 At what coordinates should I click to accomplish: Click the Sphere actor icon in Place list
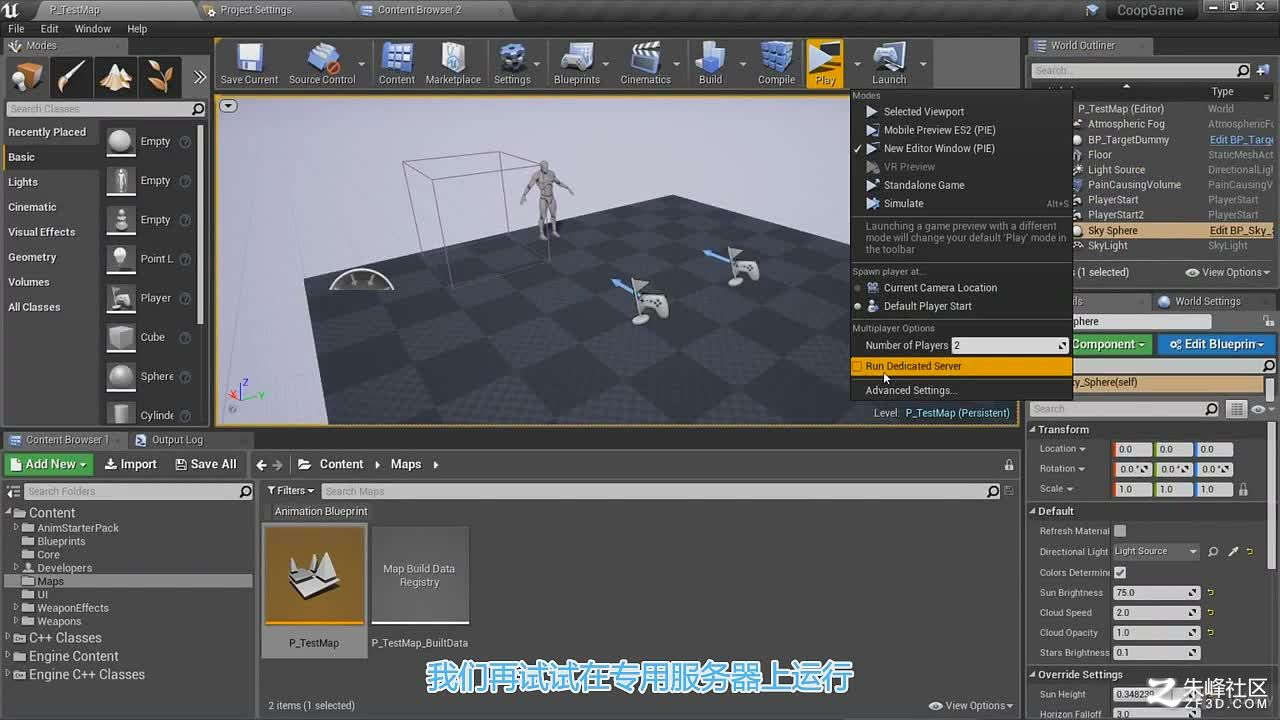121,376
